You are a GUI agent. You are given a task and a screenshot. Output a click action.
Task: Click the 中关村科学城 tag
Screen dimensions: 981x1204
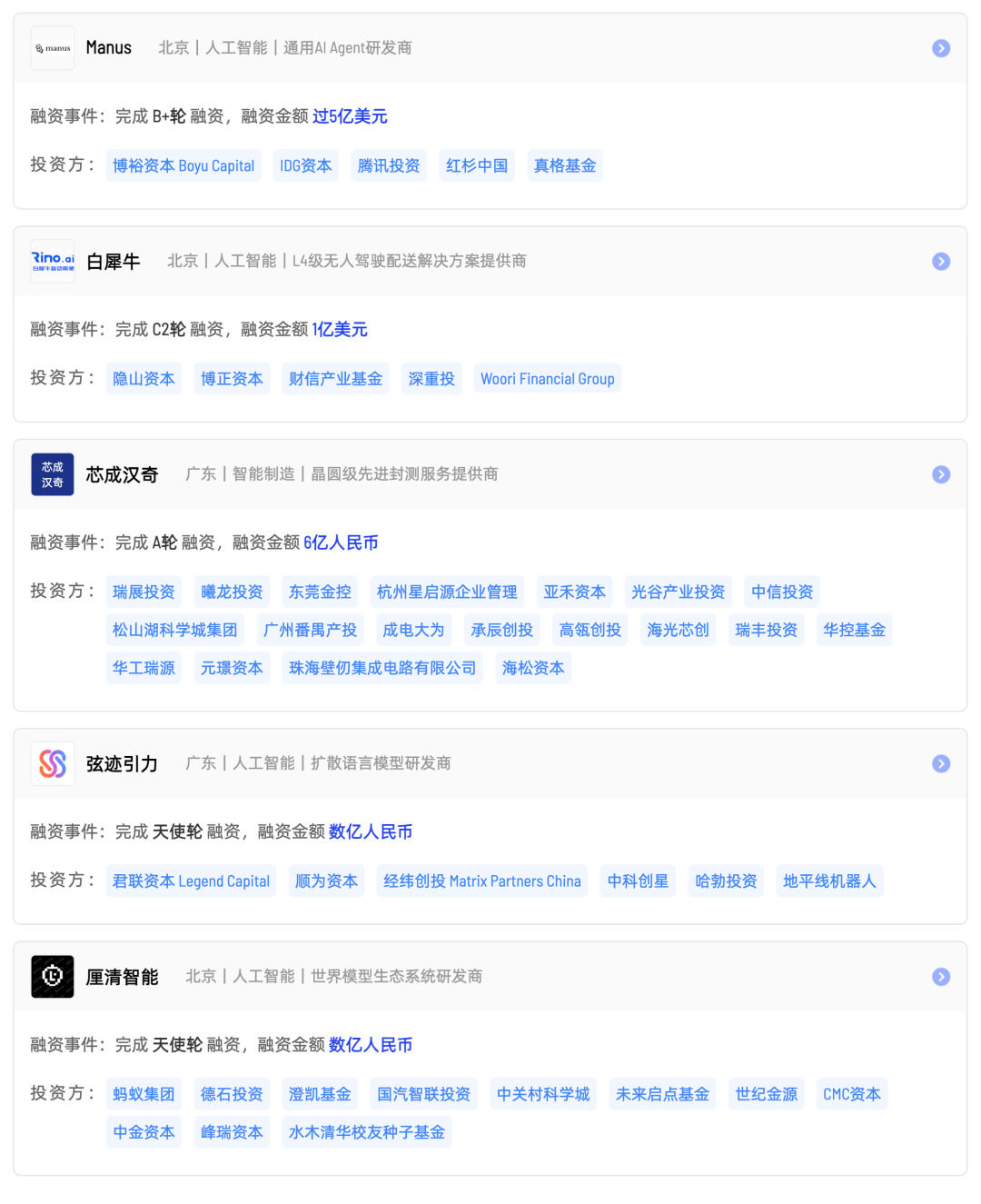click(543, 1095)
